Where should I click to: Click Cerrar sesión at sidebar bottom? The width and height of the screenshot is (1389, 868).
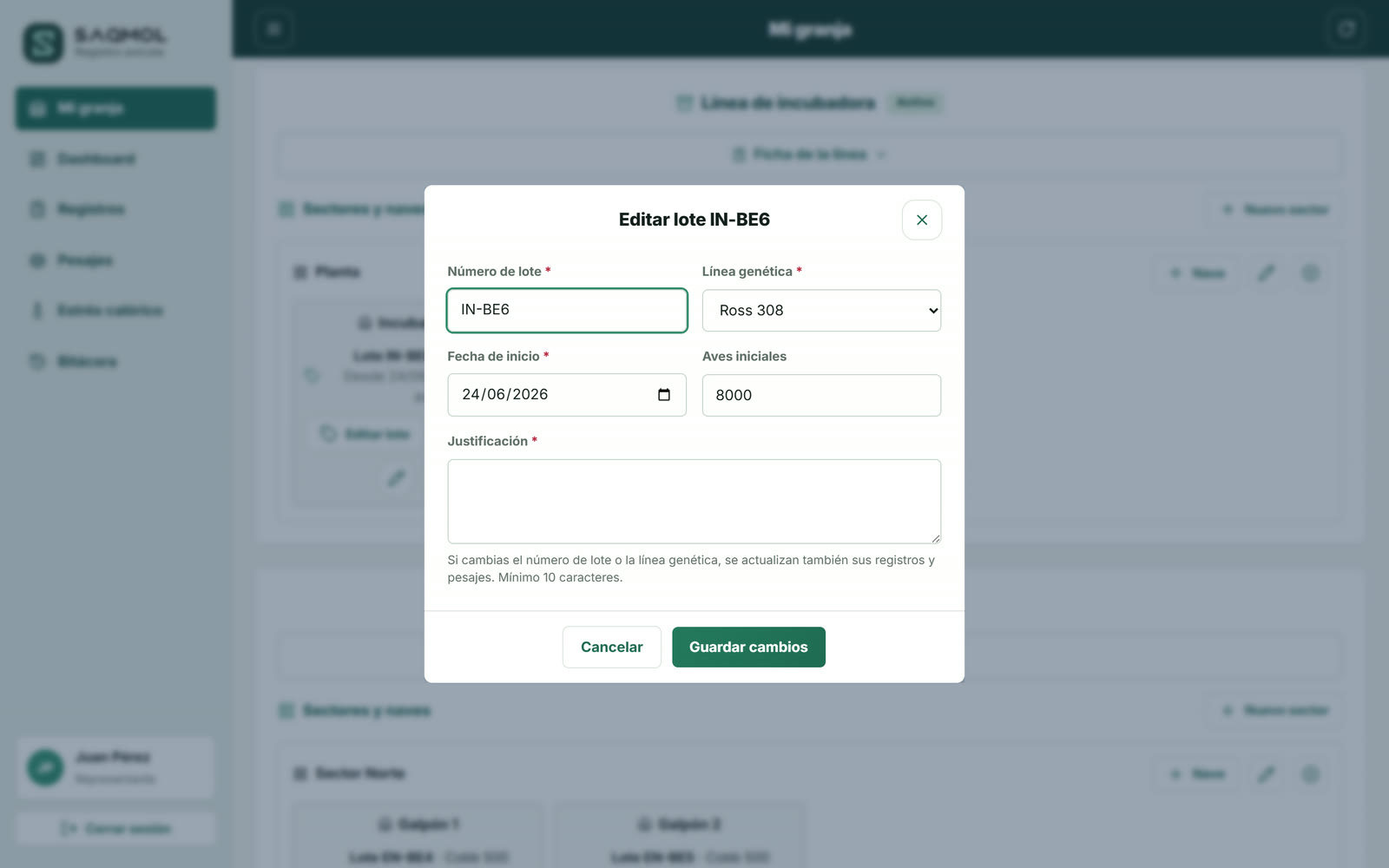click(115, 829)
